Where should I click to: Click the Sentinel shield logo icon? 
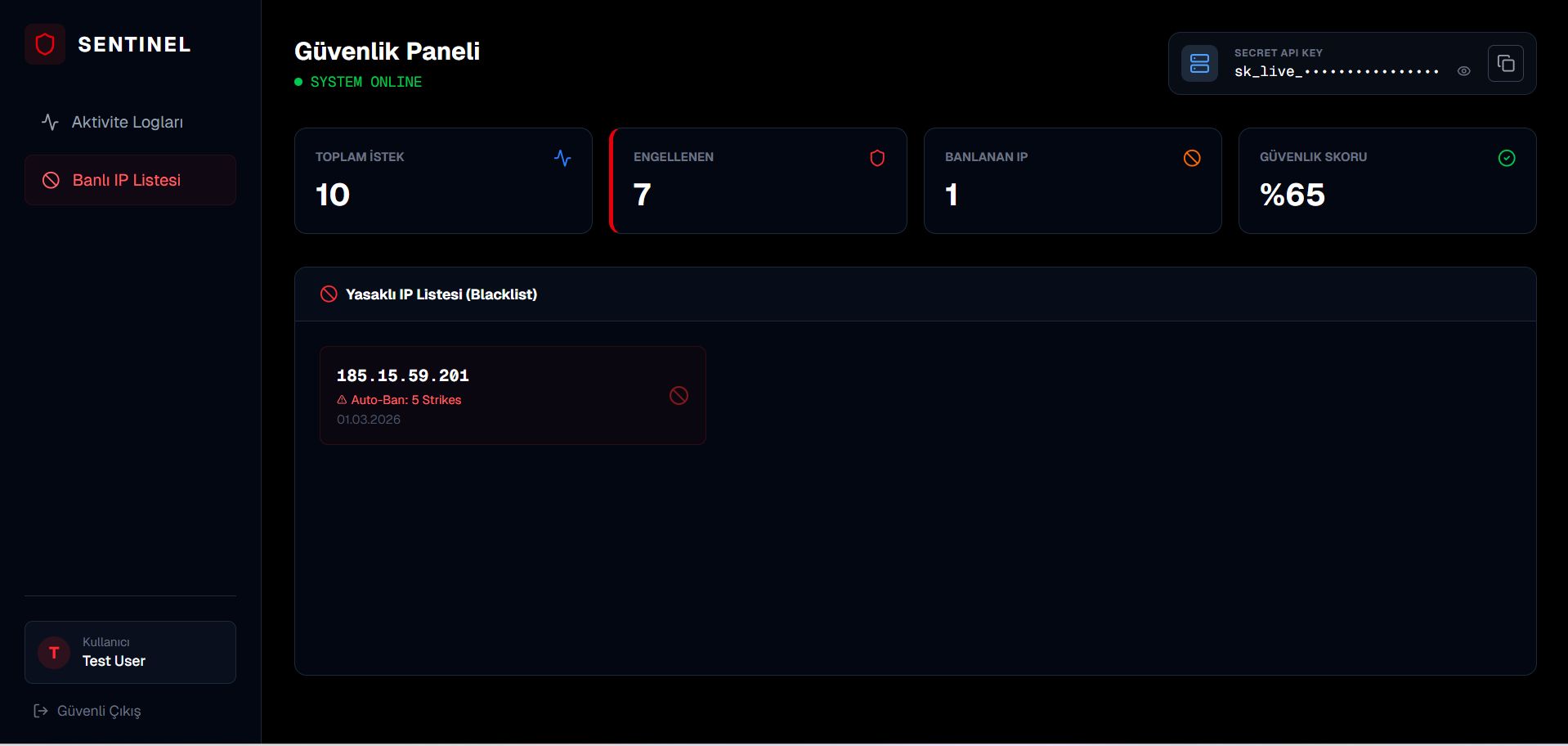click(45, 44)
